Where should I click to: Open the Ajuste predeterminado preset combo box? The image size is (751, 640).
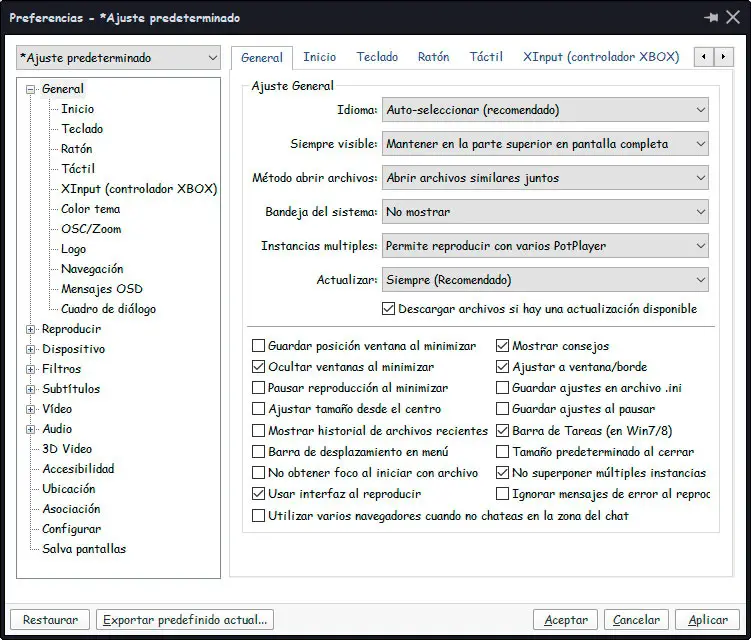click(119, 58)
